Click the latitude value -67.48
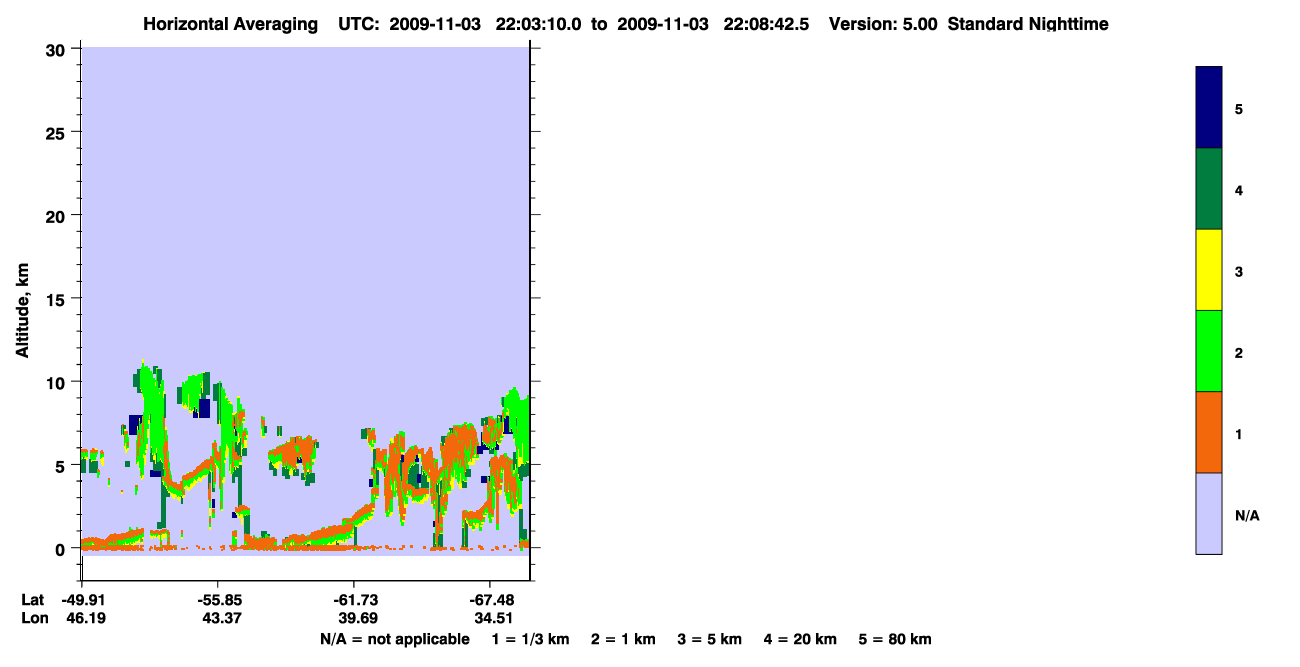This screenshot has width=1300, height=667. (490, 600)
